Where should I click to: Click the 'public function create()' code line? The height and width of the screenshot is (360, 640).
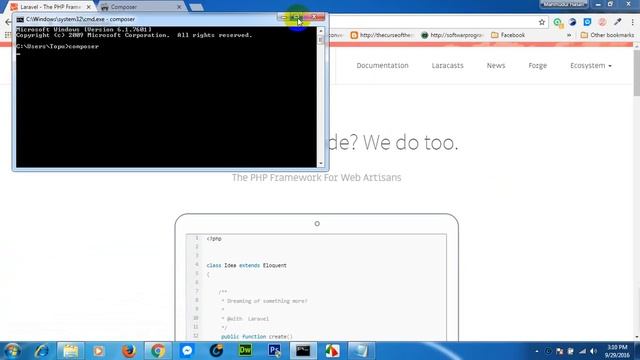(257, 336)
